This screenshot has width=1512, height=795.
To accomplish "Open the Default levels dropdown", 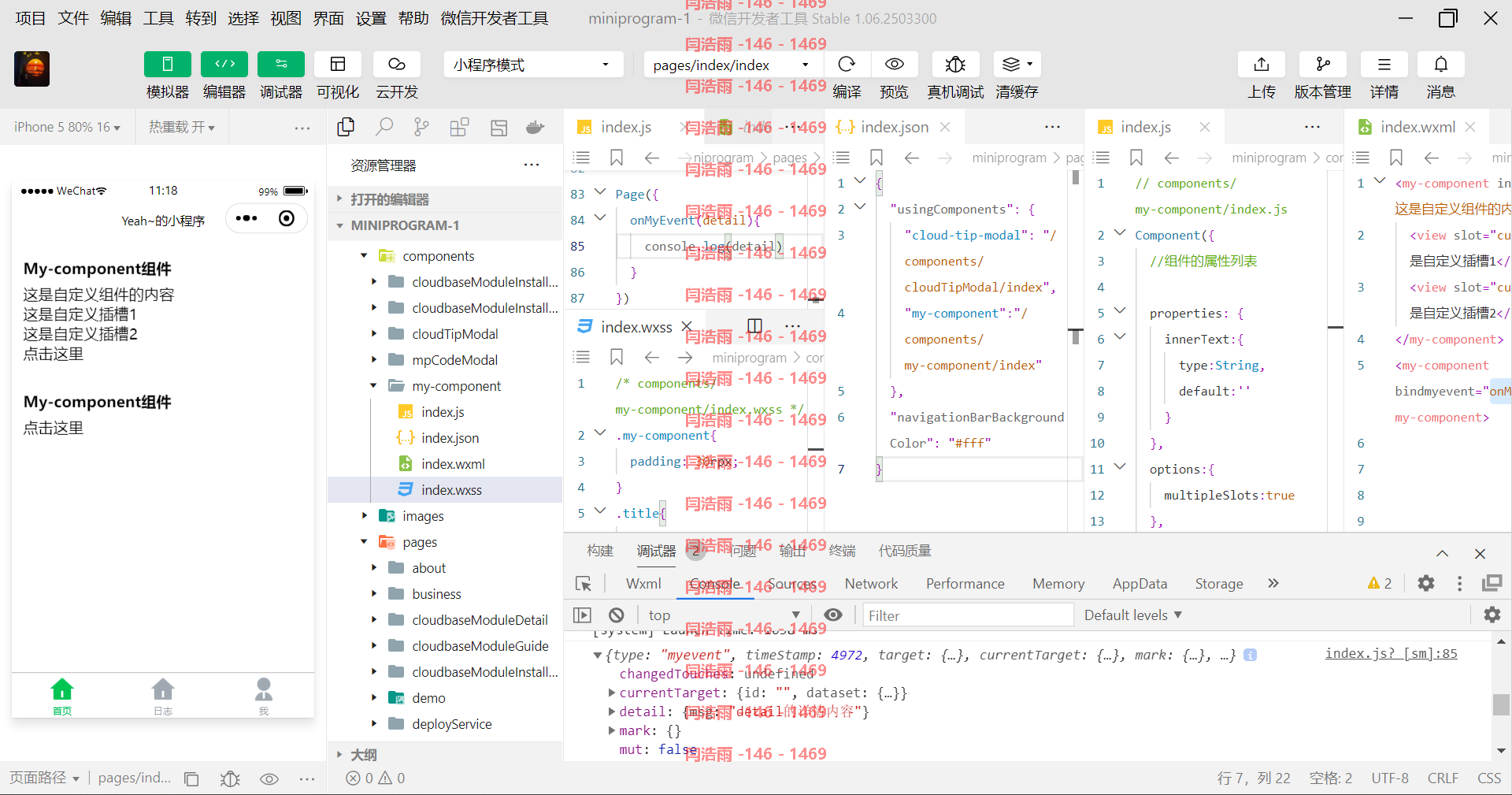I will pyautogui.click(x=1133, y=615).
